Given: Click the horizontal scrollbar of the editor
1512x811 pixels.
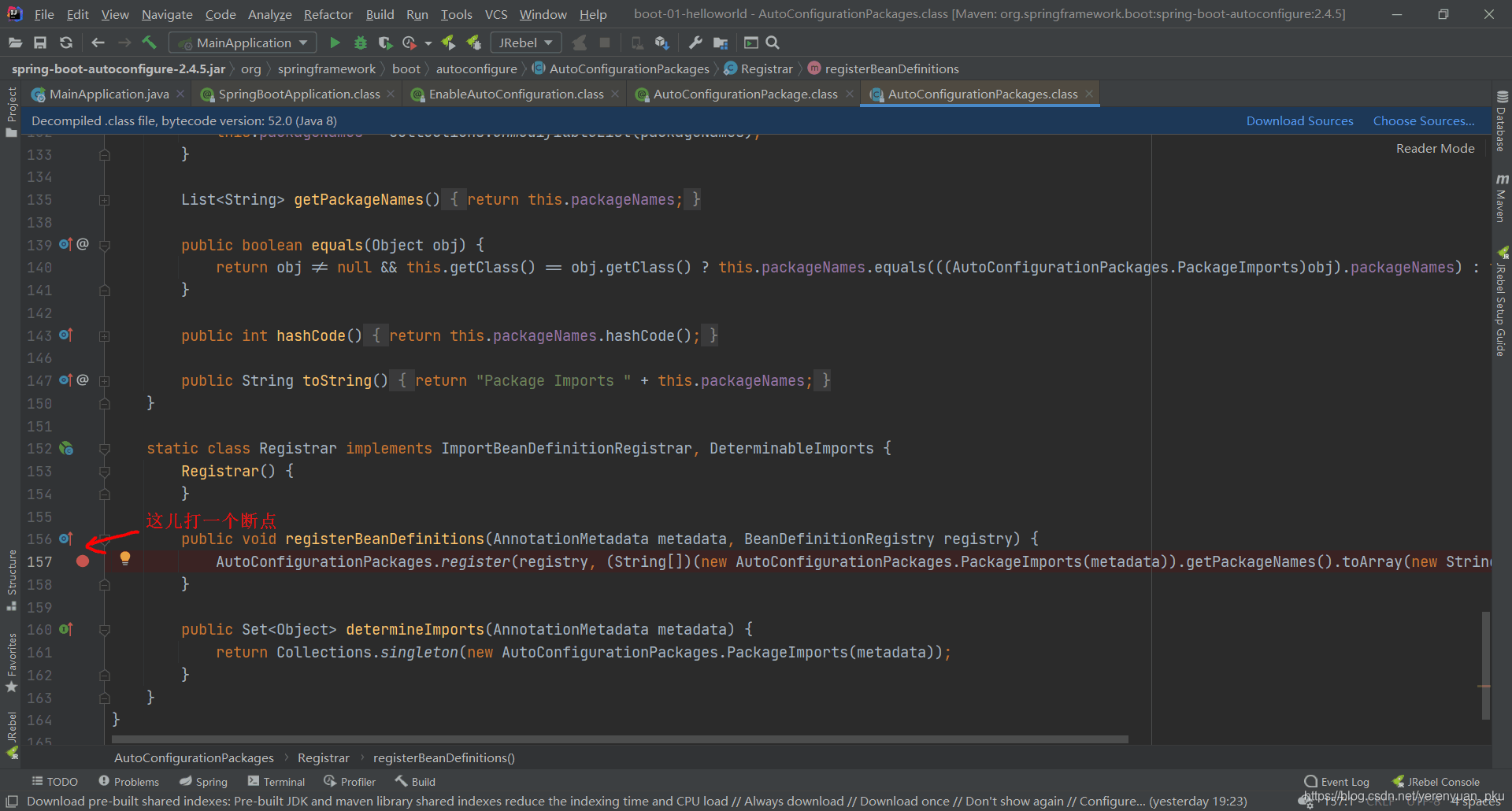Looking at the screenshot, I should coord(620,739).
